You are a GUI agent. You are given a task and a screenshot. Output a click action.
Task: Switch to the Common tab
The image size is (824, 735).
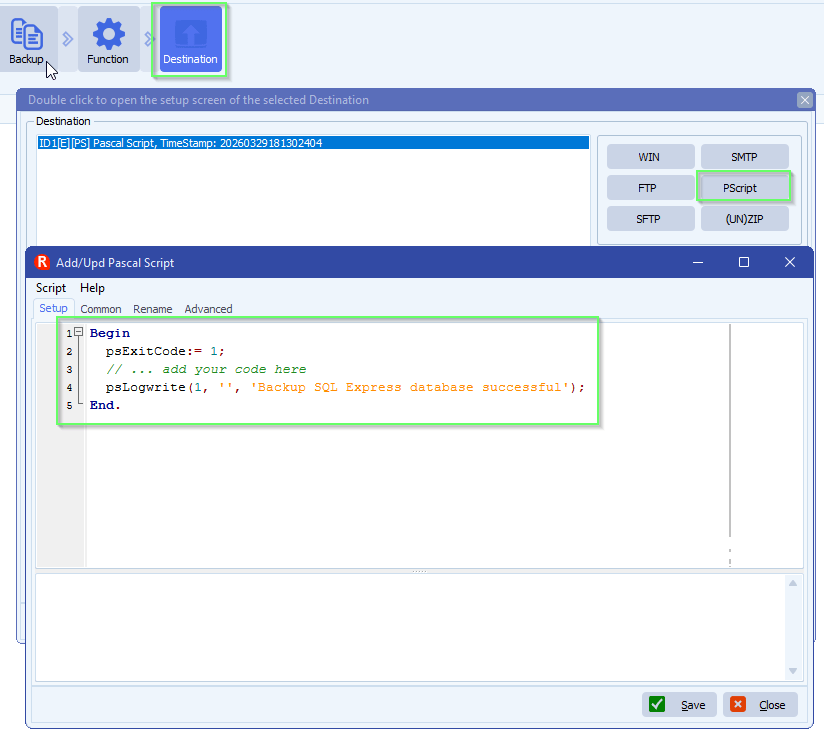101,309
